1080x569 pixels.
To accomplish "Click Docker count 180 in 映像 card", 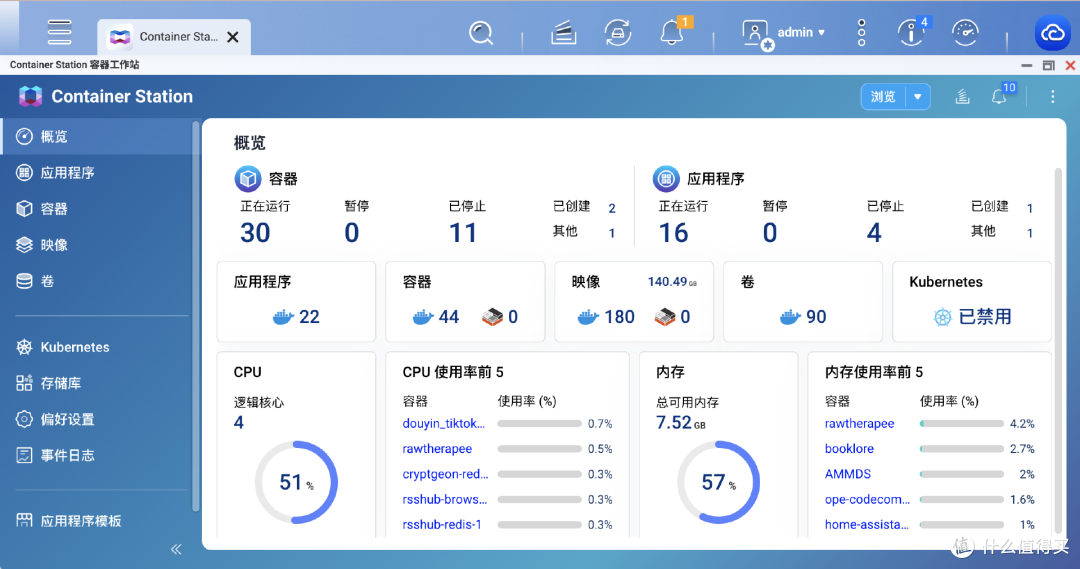I will pyautogui.click(x=619, y=317).
